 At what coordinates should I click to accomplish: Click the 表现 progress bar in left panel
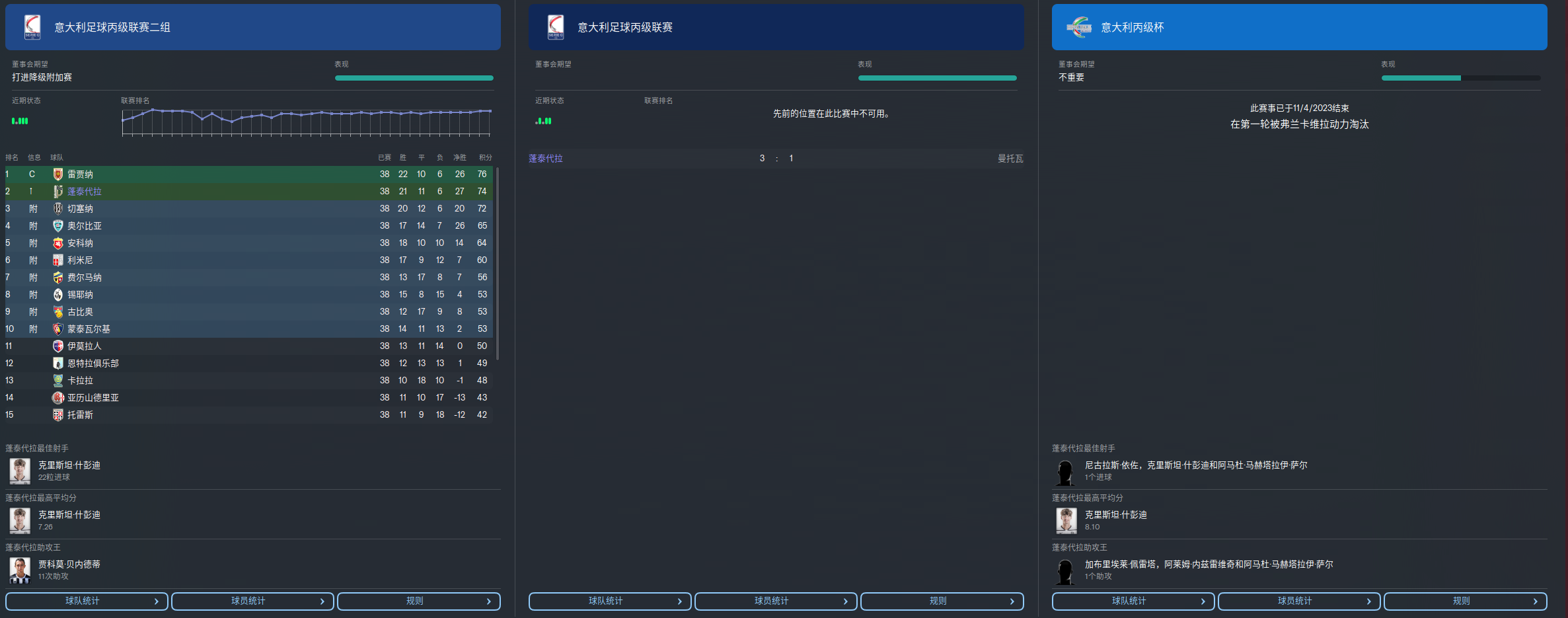pos(414,77)
